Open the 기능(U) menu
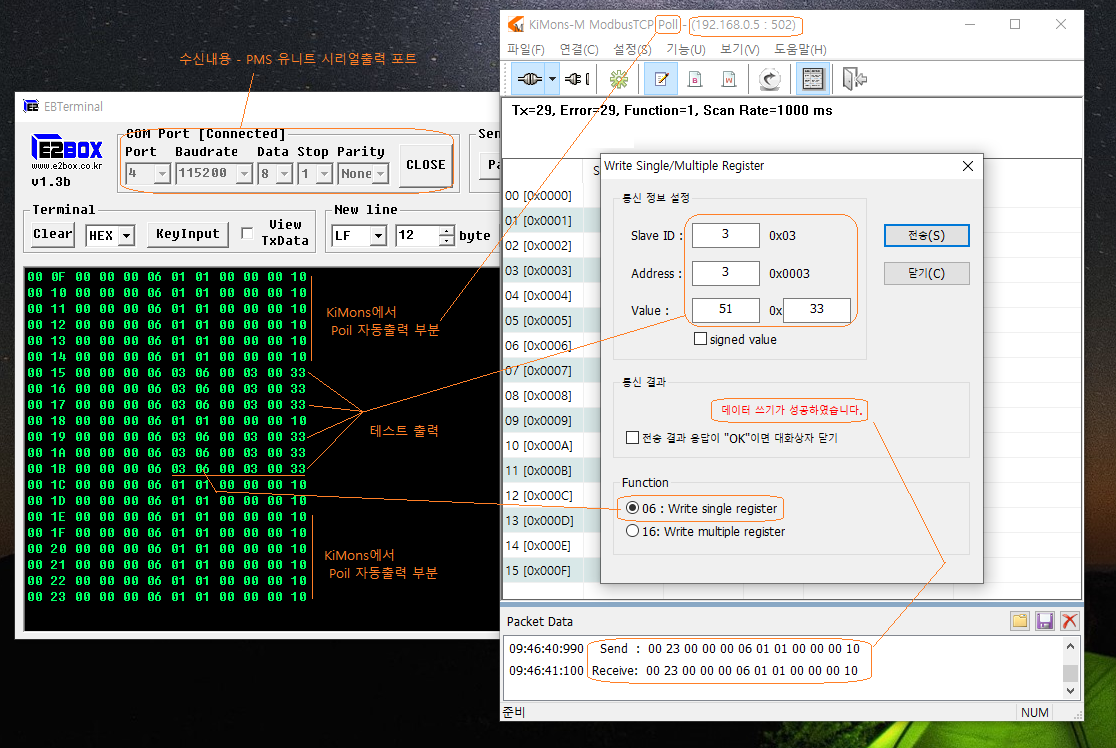 pos(685,49)
